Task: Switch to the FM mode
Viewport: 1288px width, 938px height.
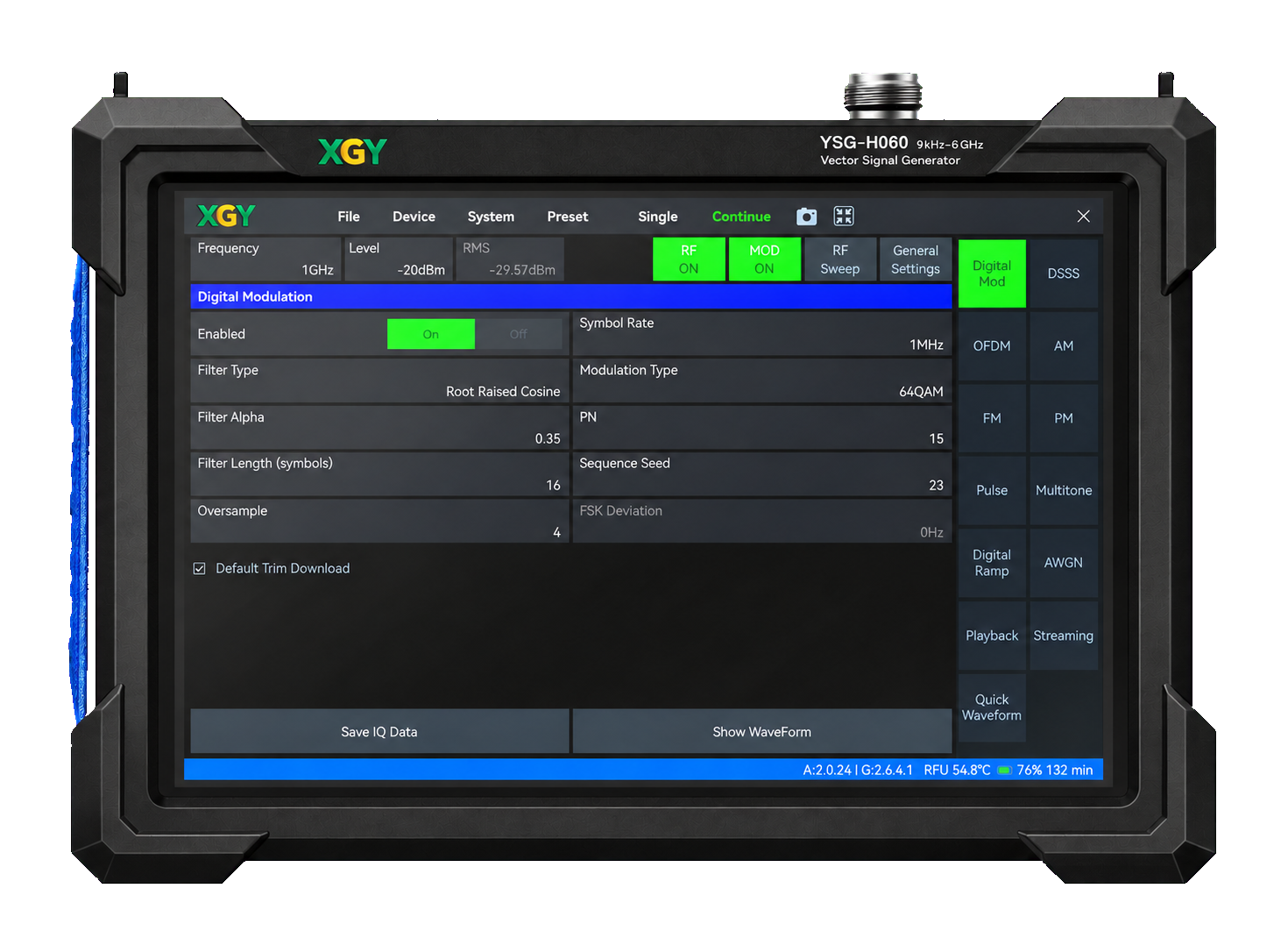Action: pos(992,418)
